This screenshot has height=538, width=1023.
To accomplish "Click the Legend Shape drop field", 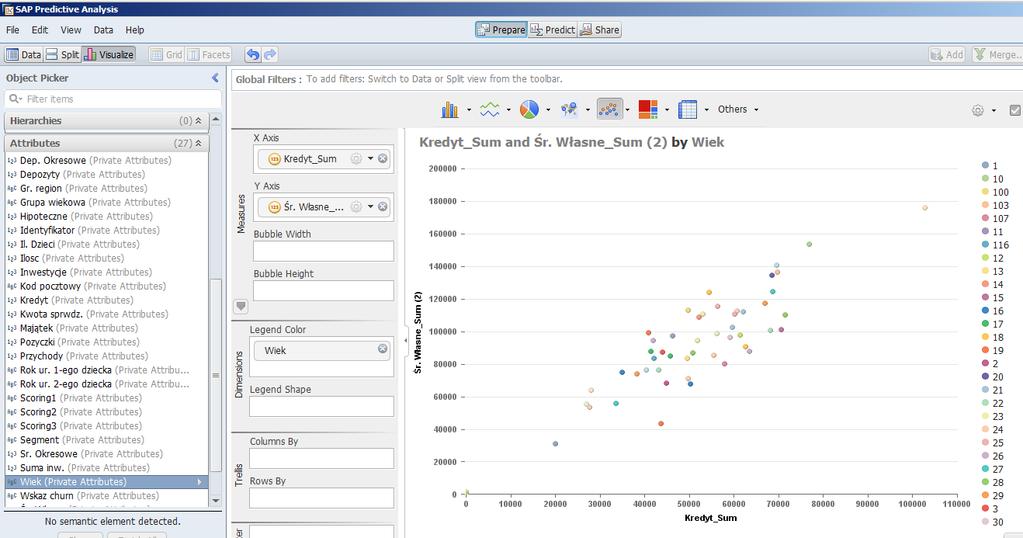I will [322, 406].
